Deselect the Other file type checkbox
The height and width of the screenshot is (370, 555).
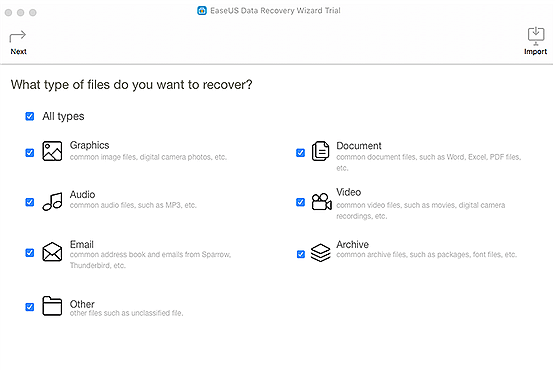click(x=30, y=307)
